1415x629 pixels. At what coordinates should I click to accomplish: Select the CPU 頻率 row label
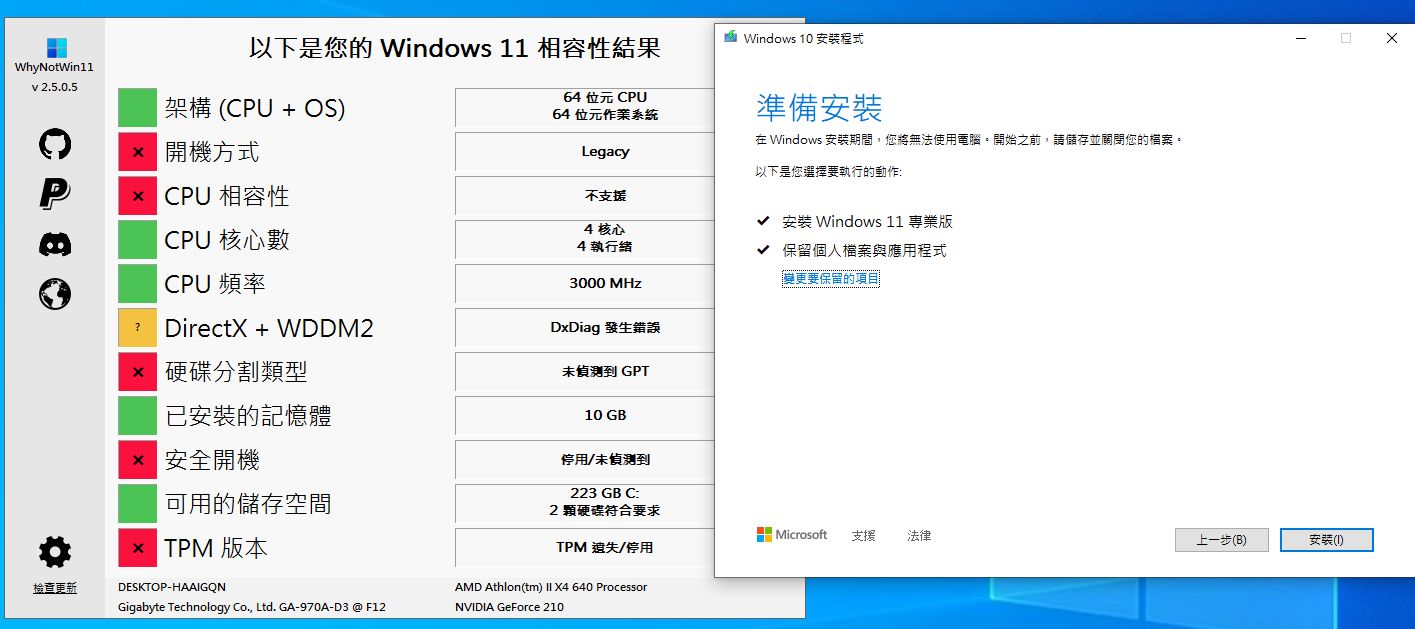pyautogui.click(x=215, y=284)
